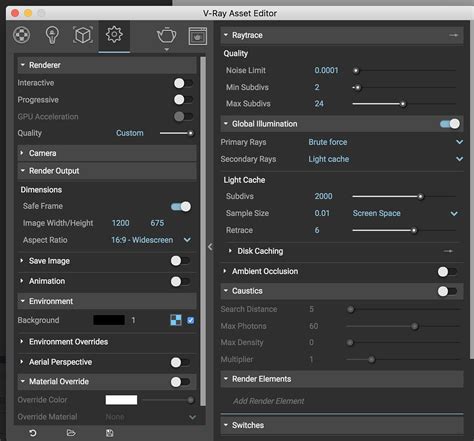
Task: Open the frame buffer window icon
Action: coord(198,36)
